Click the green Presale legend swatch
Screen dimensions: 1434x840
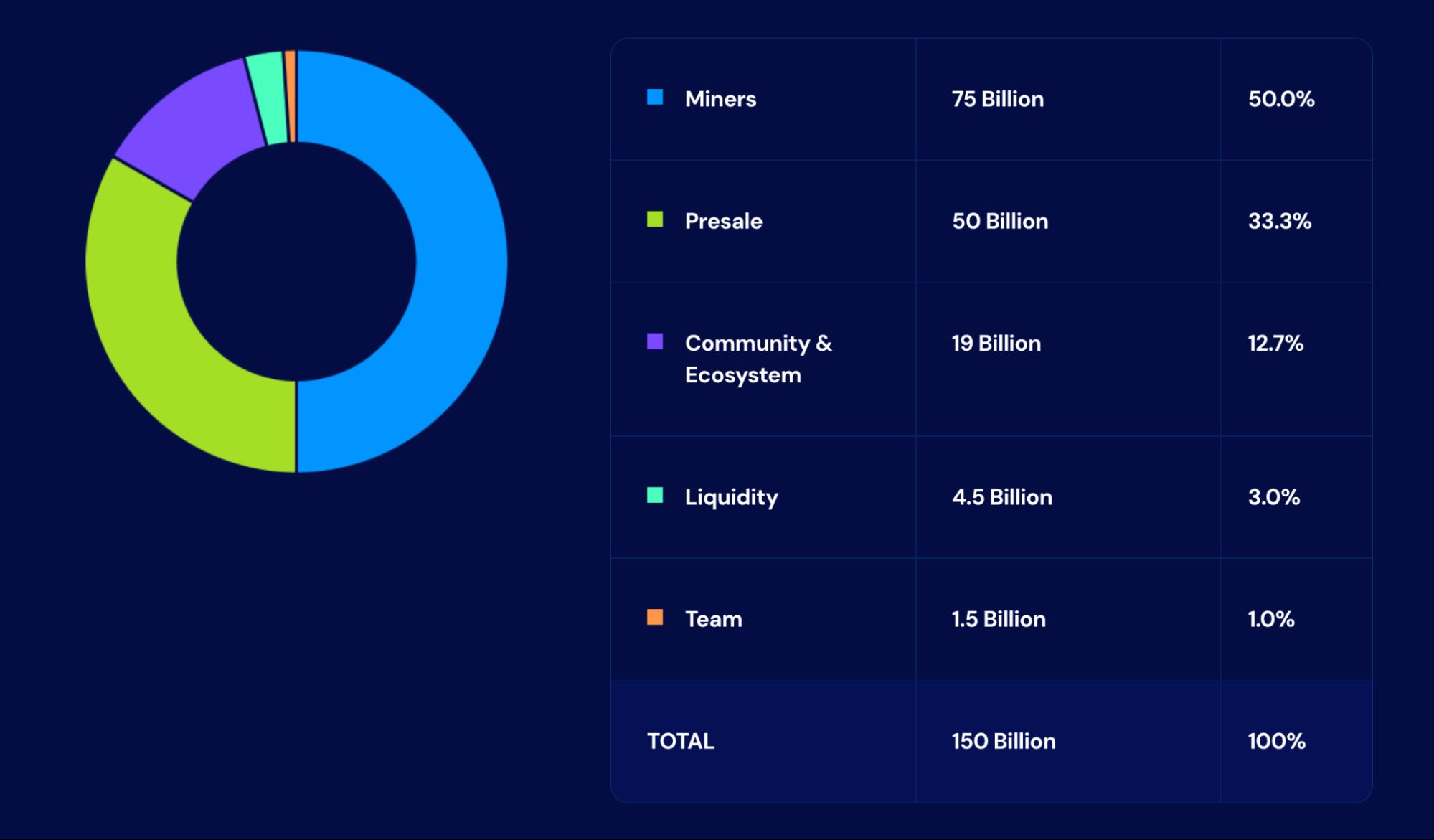click(655, 220)
